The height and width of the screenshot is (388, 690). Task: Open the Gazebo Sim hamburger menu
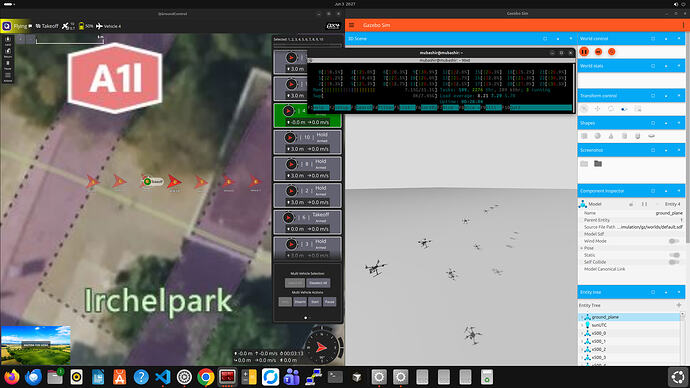(x=352, y=25)
